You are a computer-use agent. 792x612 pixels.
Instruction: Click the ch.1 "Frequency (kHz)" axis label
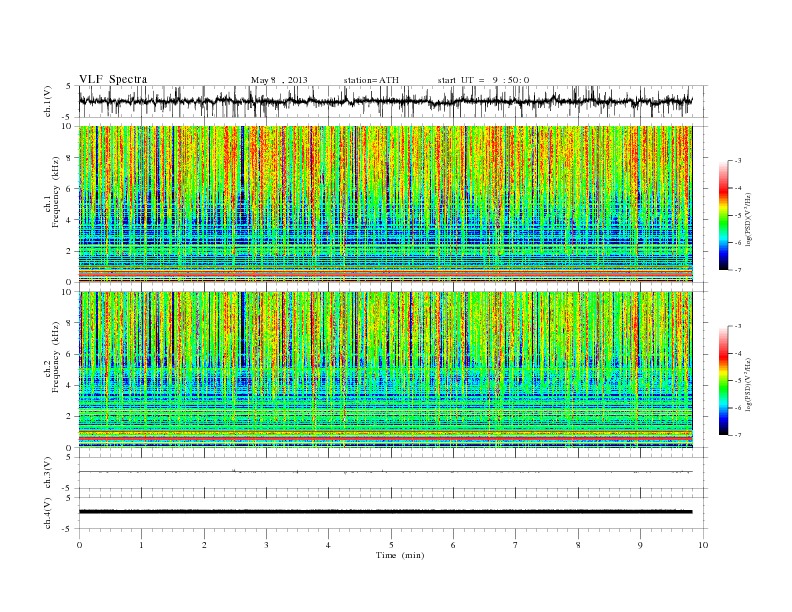tap(55, 192)
